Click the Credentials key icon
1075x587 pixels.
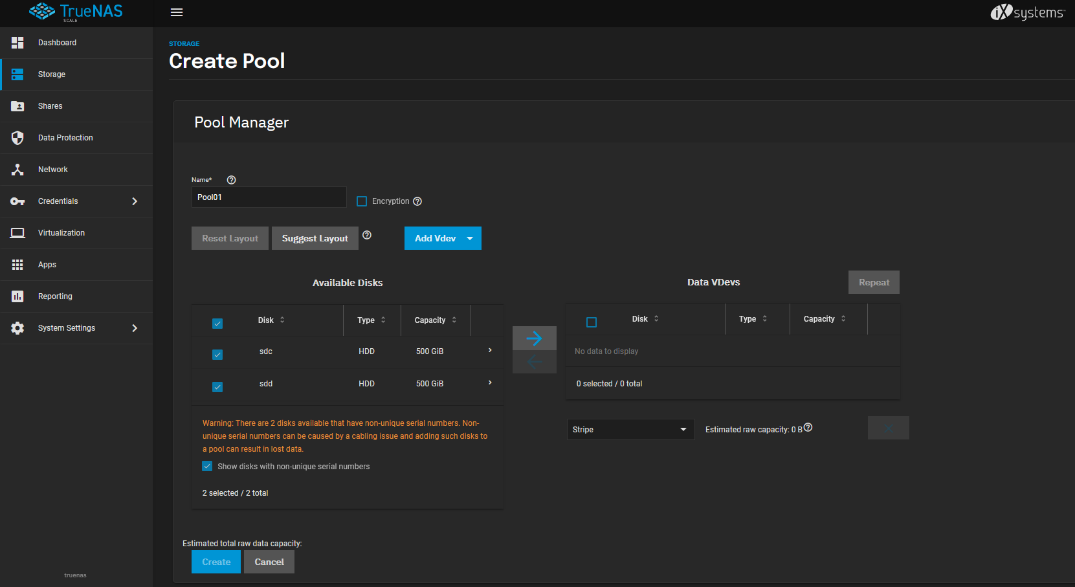(18, 201)
